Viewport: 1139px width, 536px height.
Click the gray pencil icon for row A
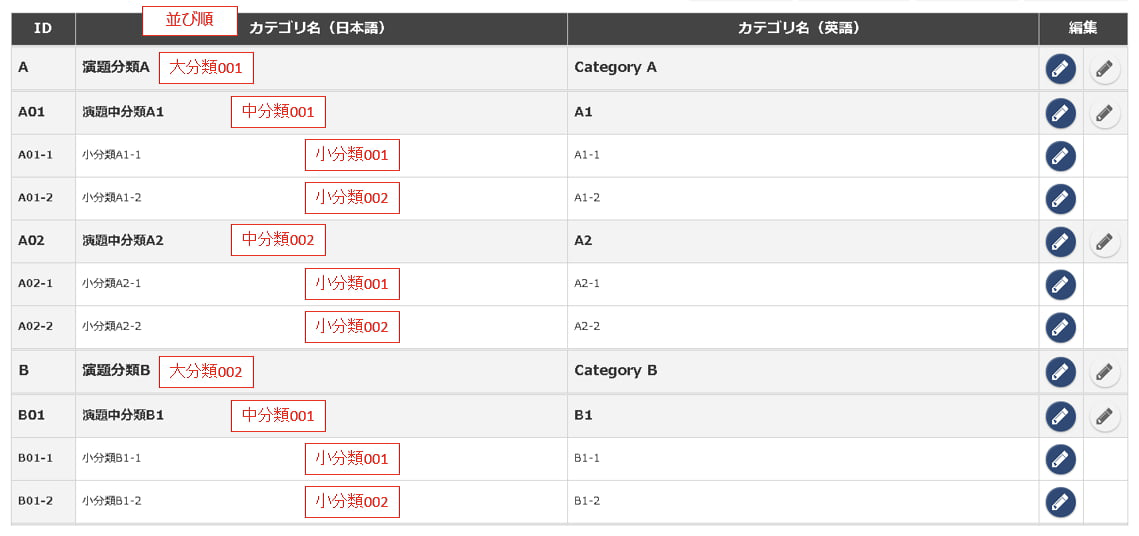coord(1104,69)
